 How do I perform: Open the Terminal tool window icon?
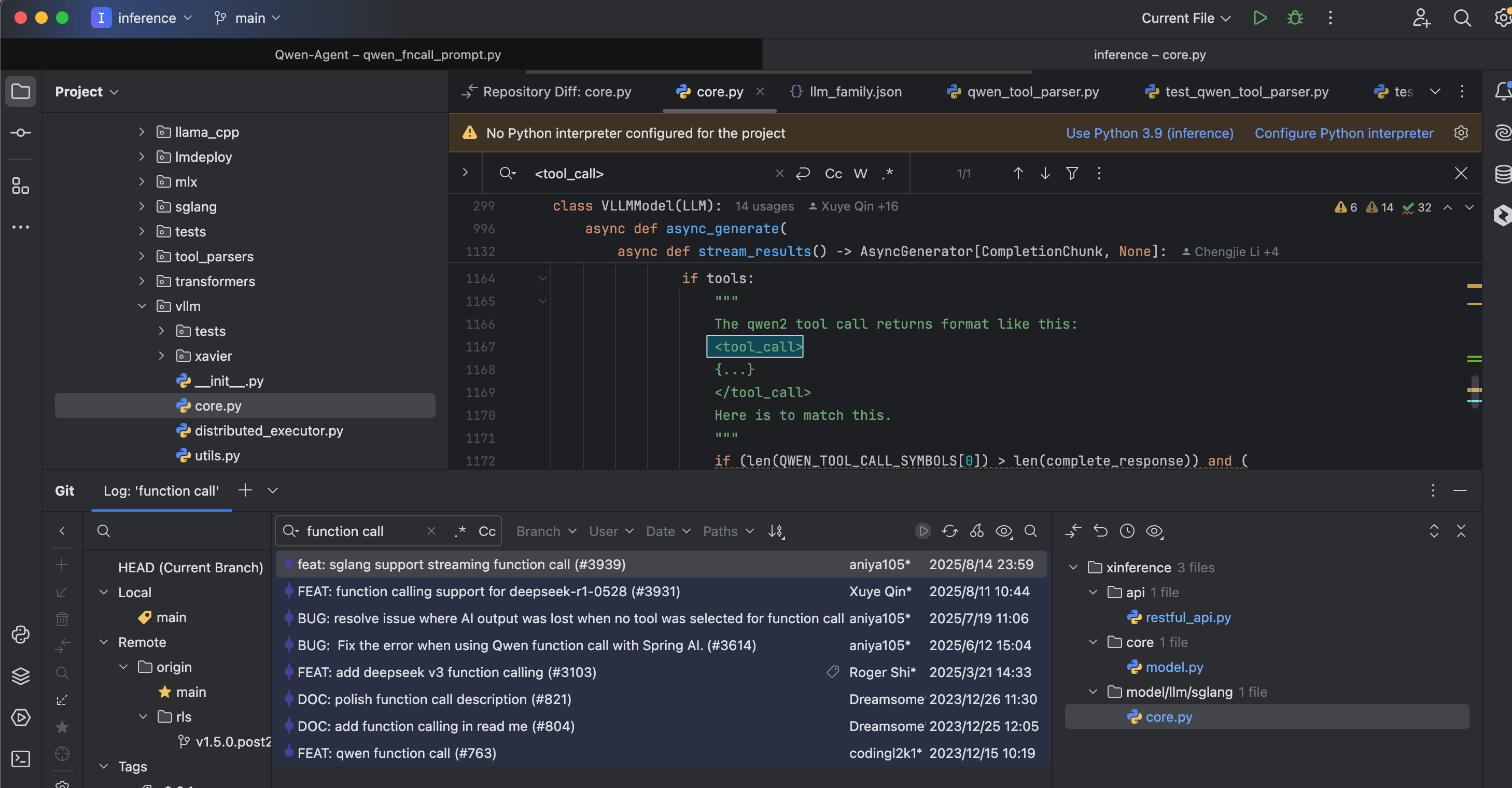coord(21,758)
